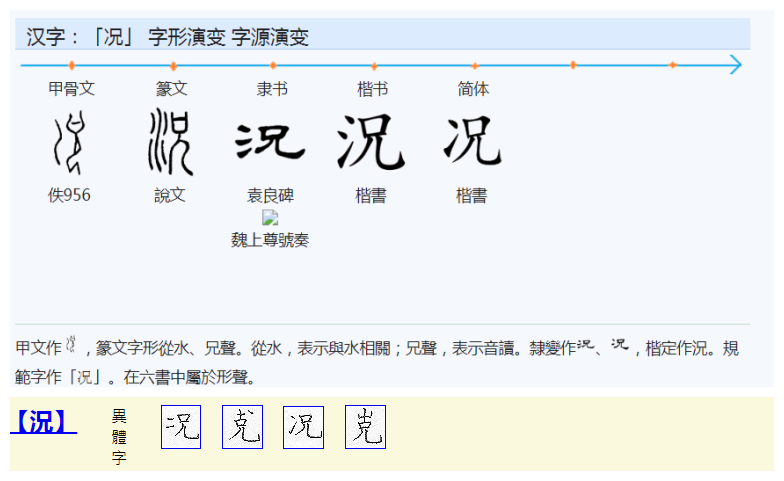This screenshot has width=784, height=481.
Task: Open the fourth variant character box
Action: click(x=366, y=427)
